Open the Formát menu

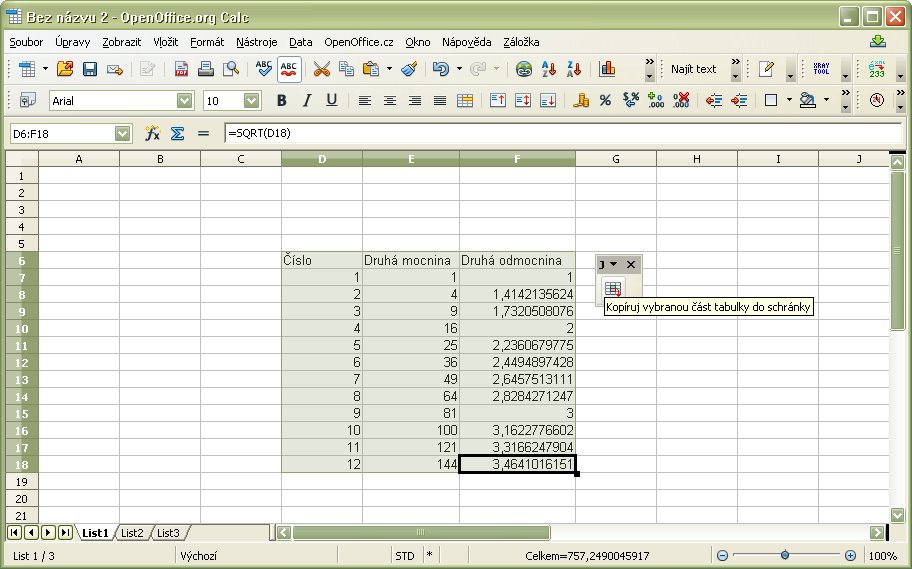[207, 42]
